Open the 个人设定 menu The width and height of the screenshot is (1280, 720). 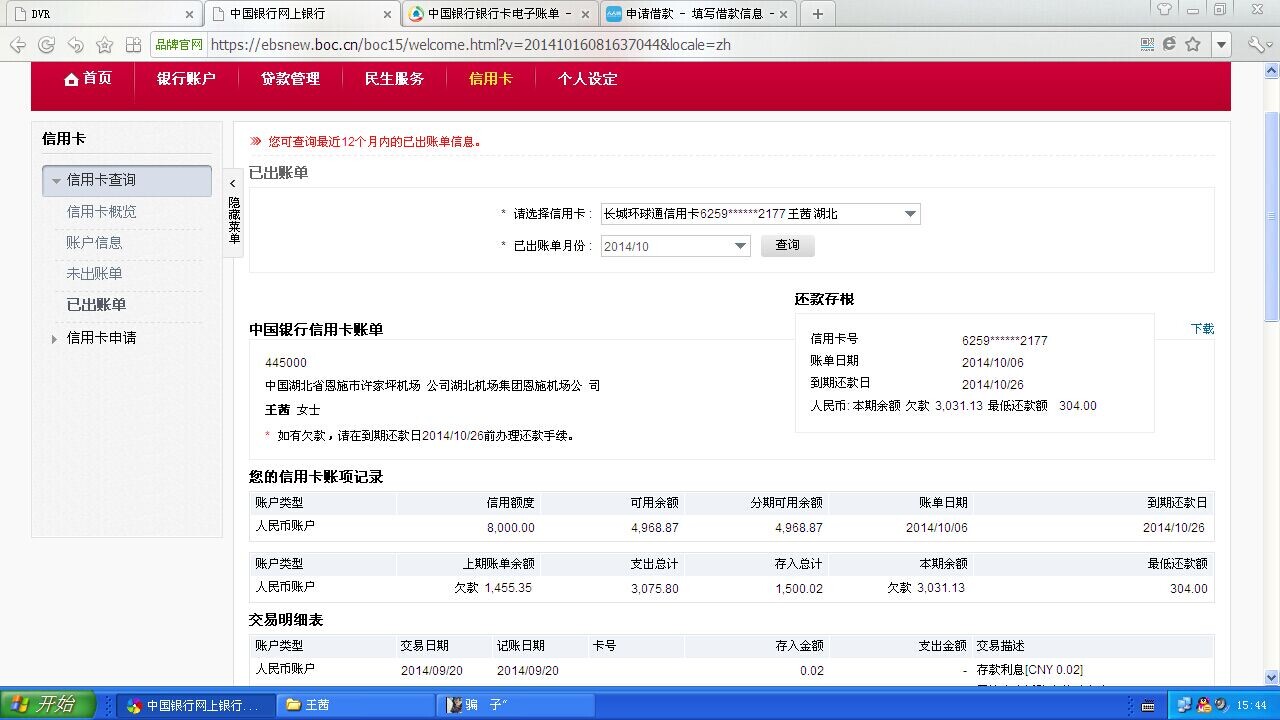587,79
